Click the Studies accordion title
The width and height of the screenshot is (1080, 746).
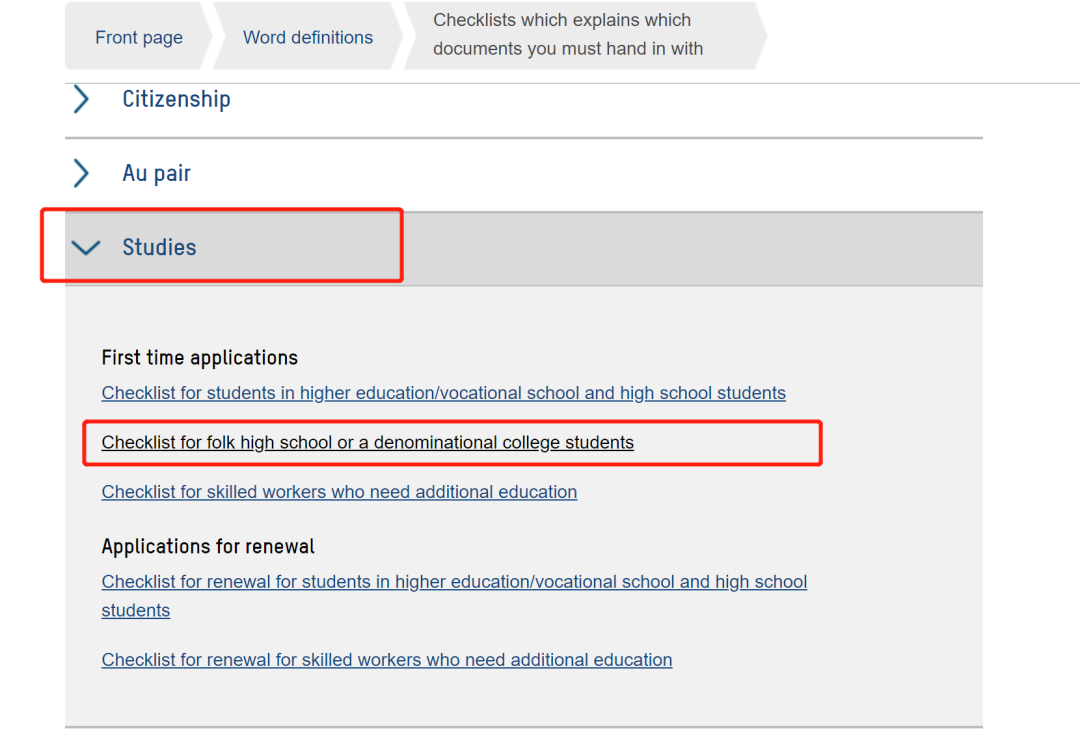159,247
